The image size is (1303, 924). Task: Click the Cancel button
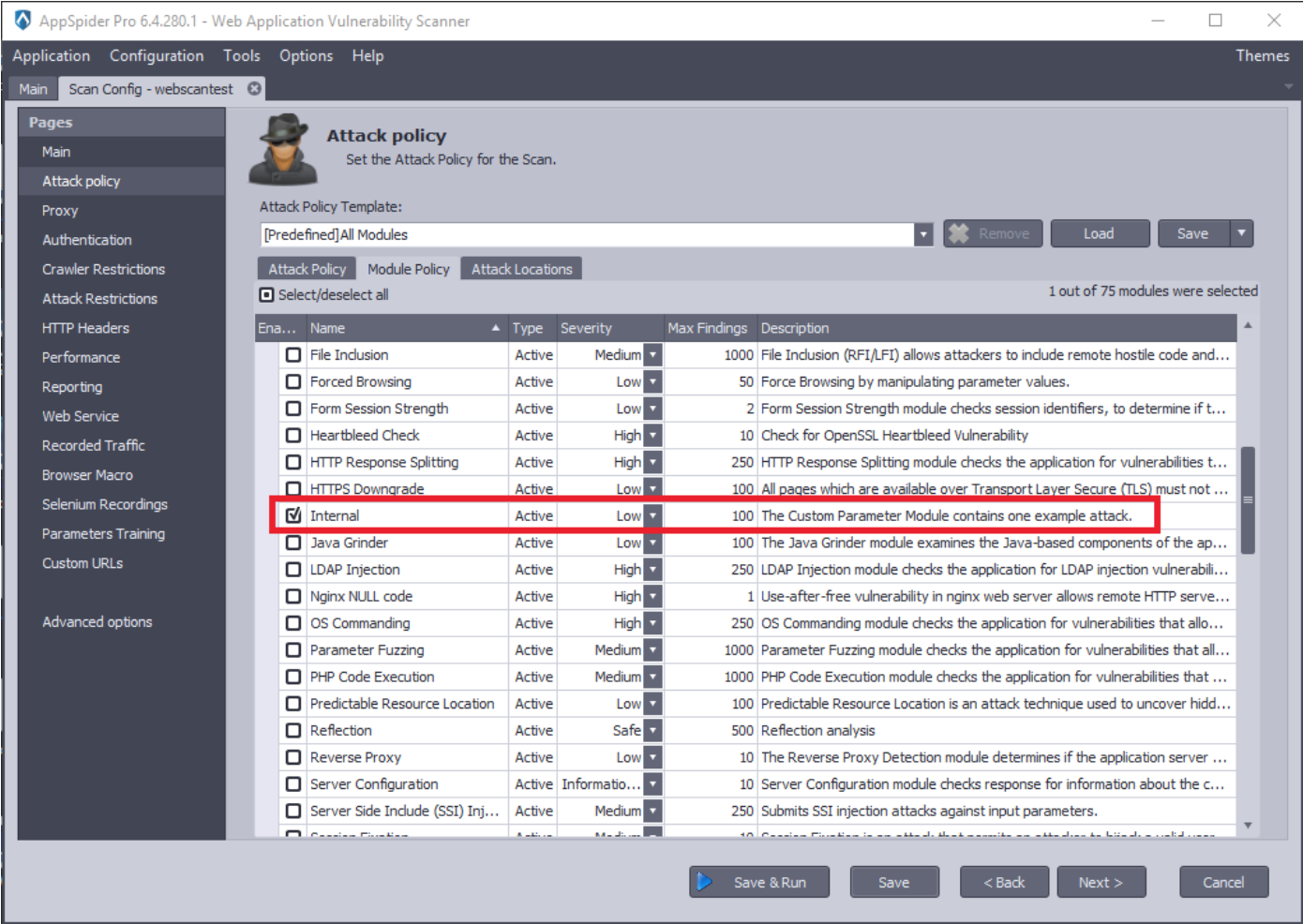click(1223, 882)
